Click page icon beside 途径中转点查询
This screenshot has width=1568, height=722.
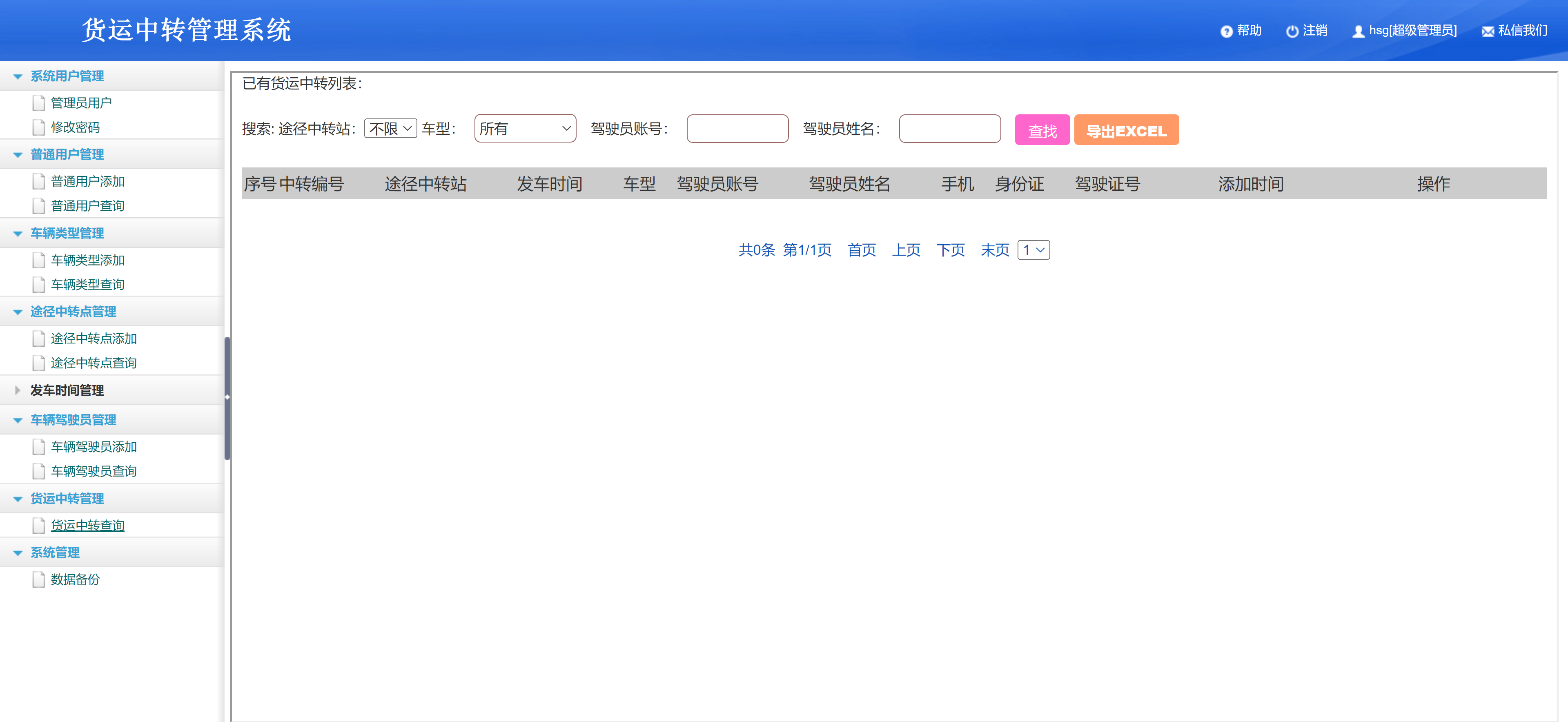click(x=38, y=363)
